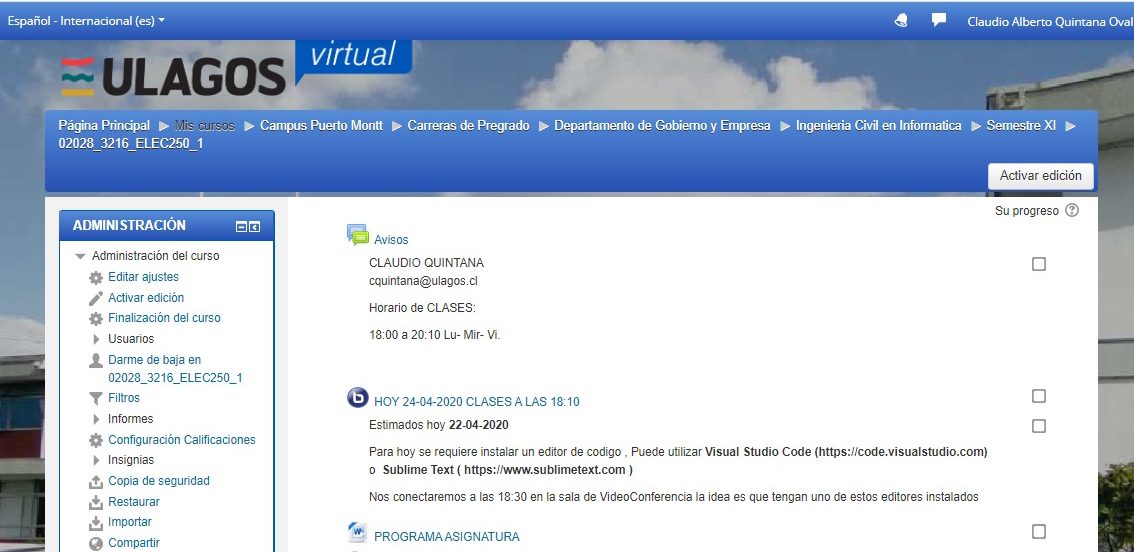Collapse Administración del curso tree

(80, 256)
